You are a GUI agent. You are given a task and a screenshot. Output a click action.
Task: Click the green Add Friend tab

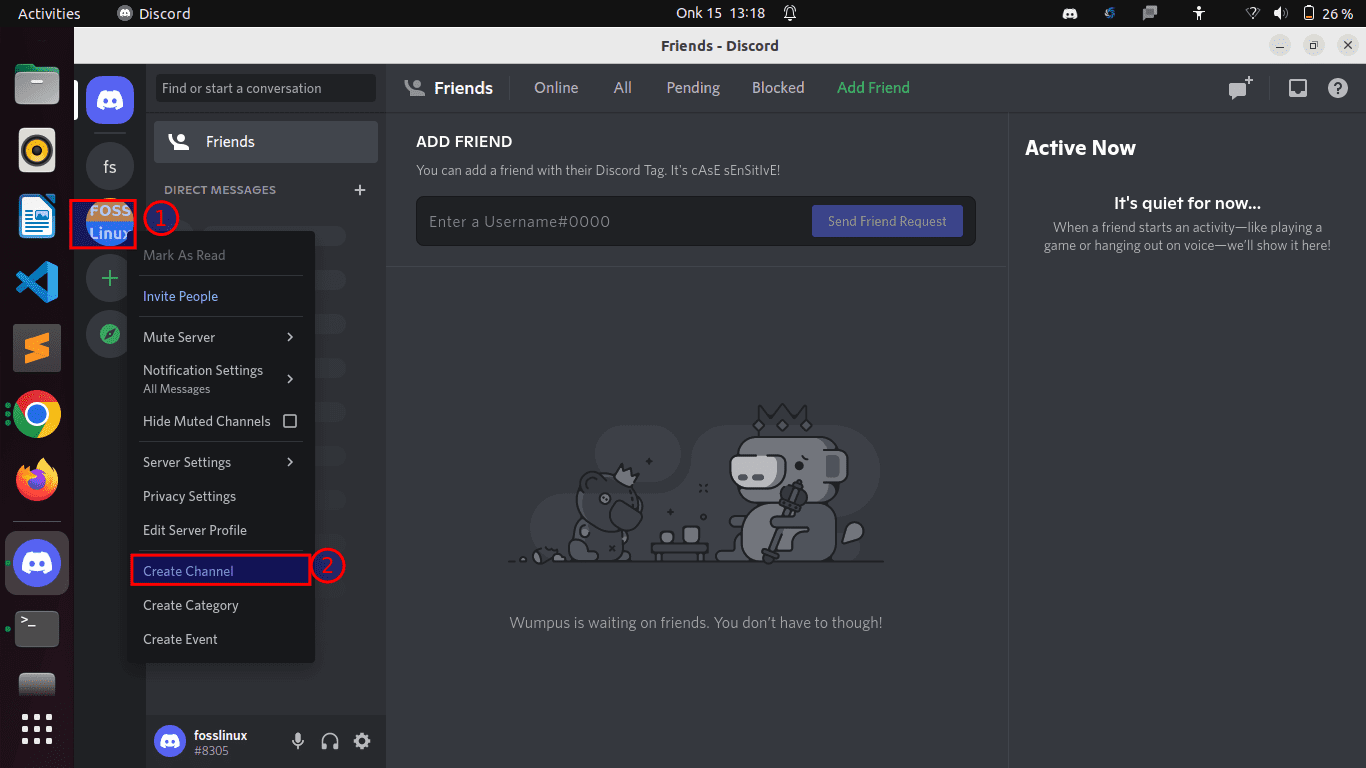coord(873,88)
